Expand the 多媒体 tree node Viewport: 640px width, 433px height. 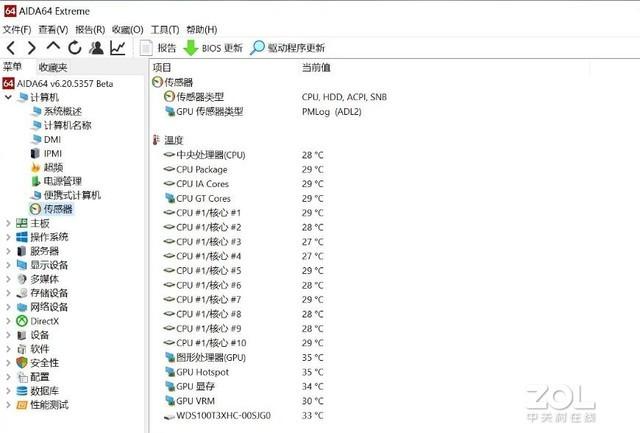tap(8, 279)
